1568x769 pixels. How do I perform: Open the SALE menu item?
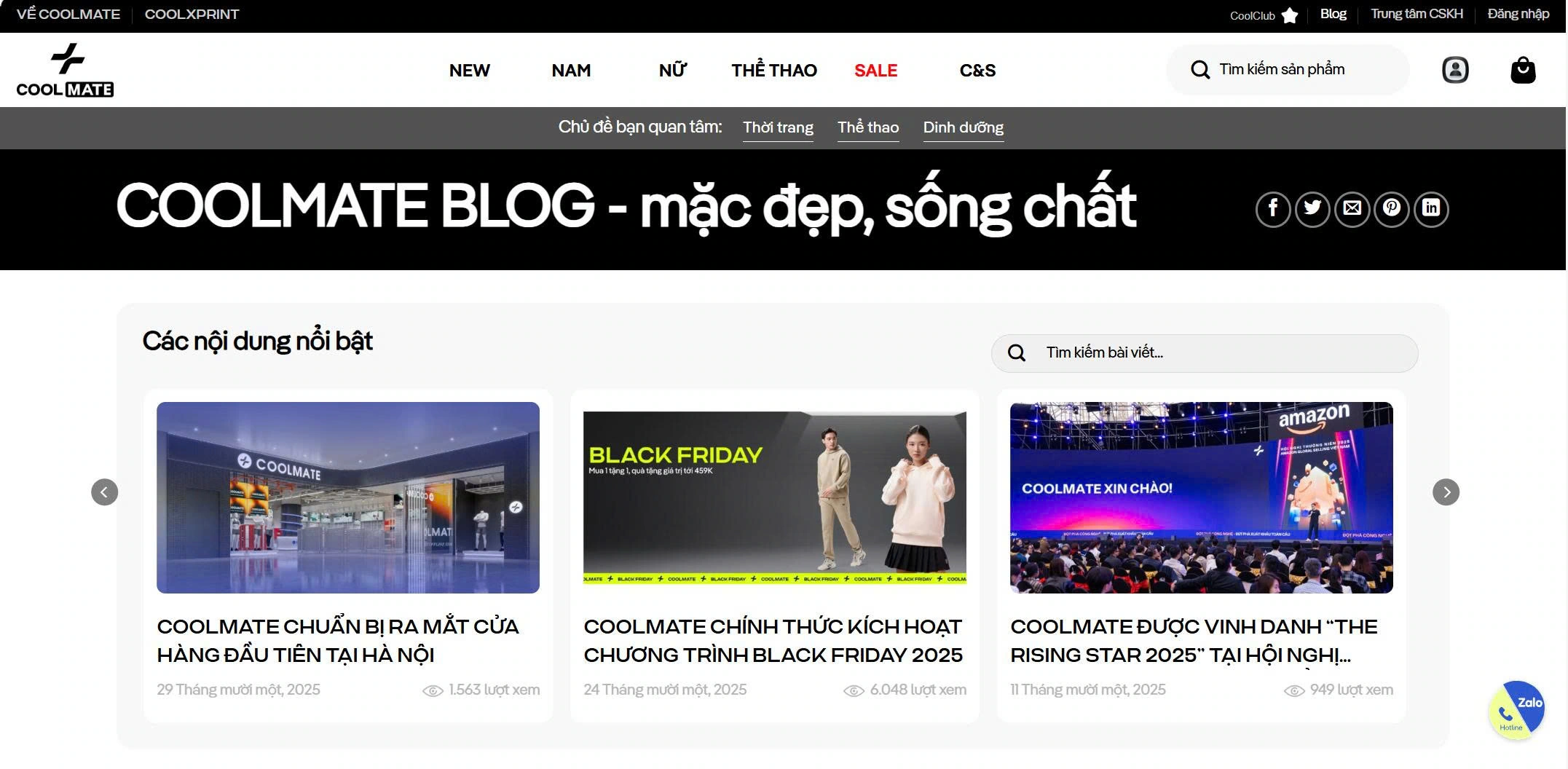pyautogui.click(x=875, y=70)
